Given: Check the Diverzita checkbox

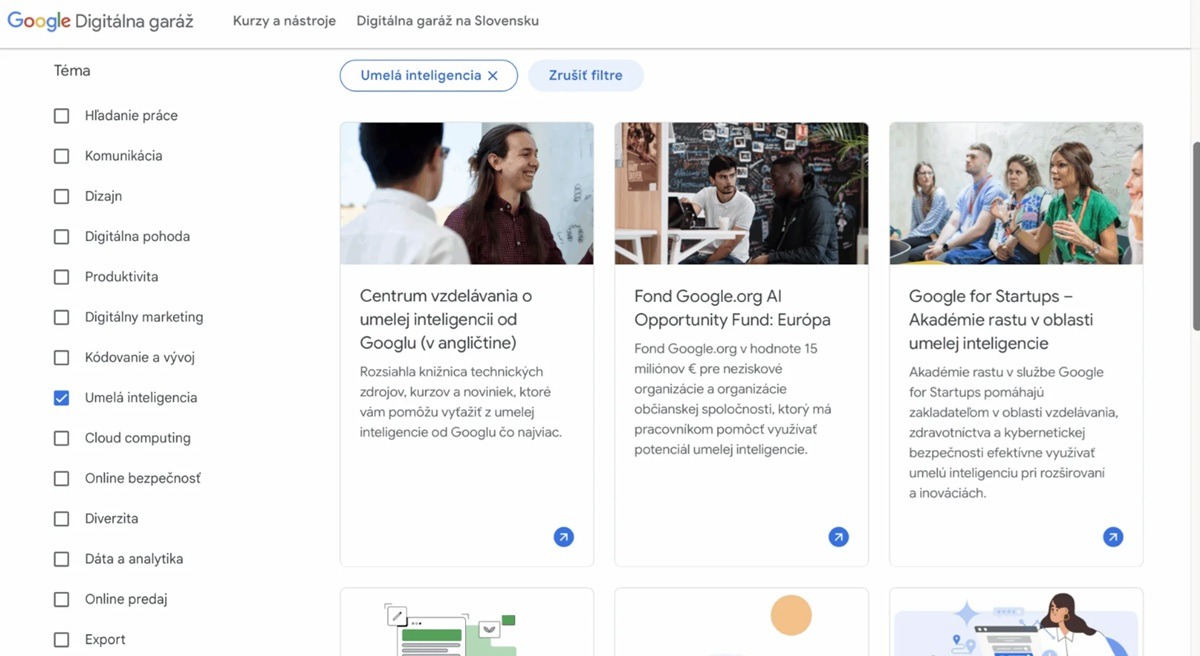Looking at the screenshot, I should click(62, 519).
